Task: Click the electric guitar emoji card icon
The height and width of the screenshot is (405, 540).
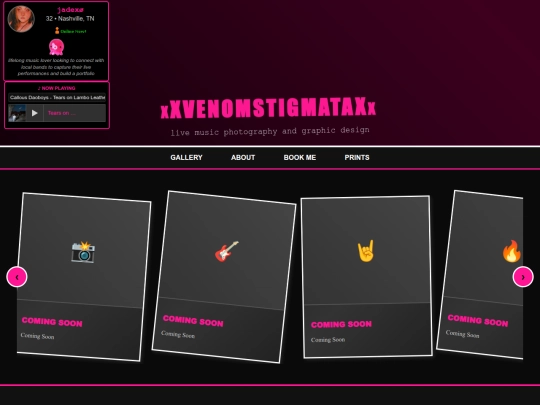Action: point(227,251)
